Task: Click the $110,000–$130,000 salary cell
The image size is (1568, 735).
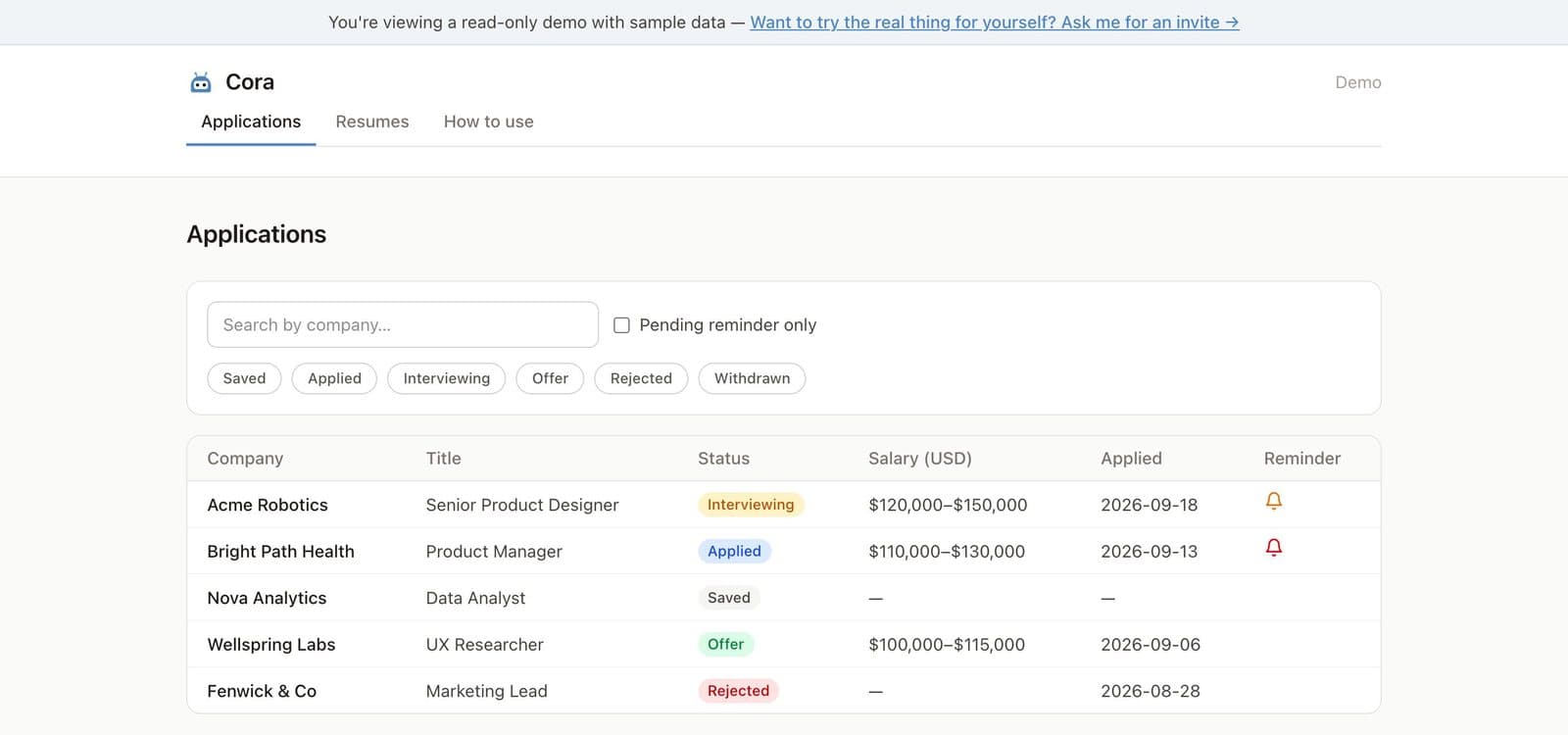Action: 947,552
